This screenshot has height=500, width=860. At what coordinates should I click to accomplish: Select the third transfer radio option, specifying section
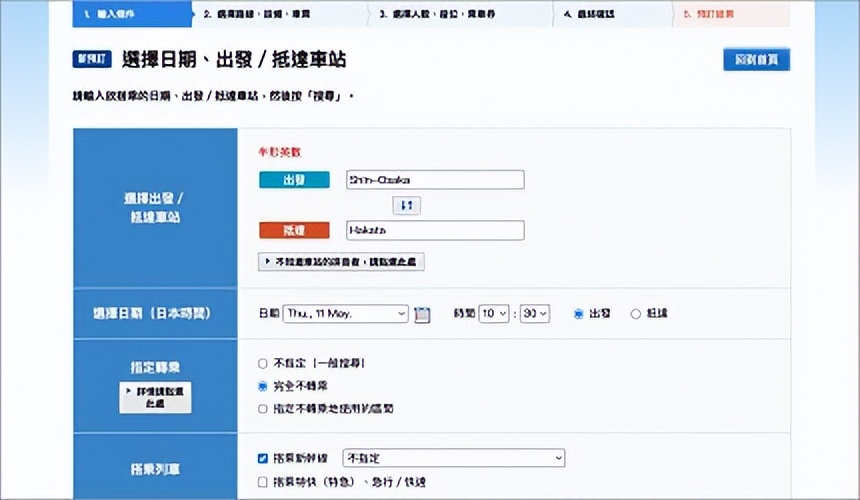click(263, 409)
